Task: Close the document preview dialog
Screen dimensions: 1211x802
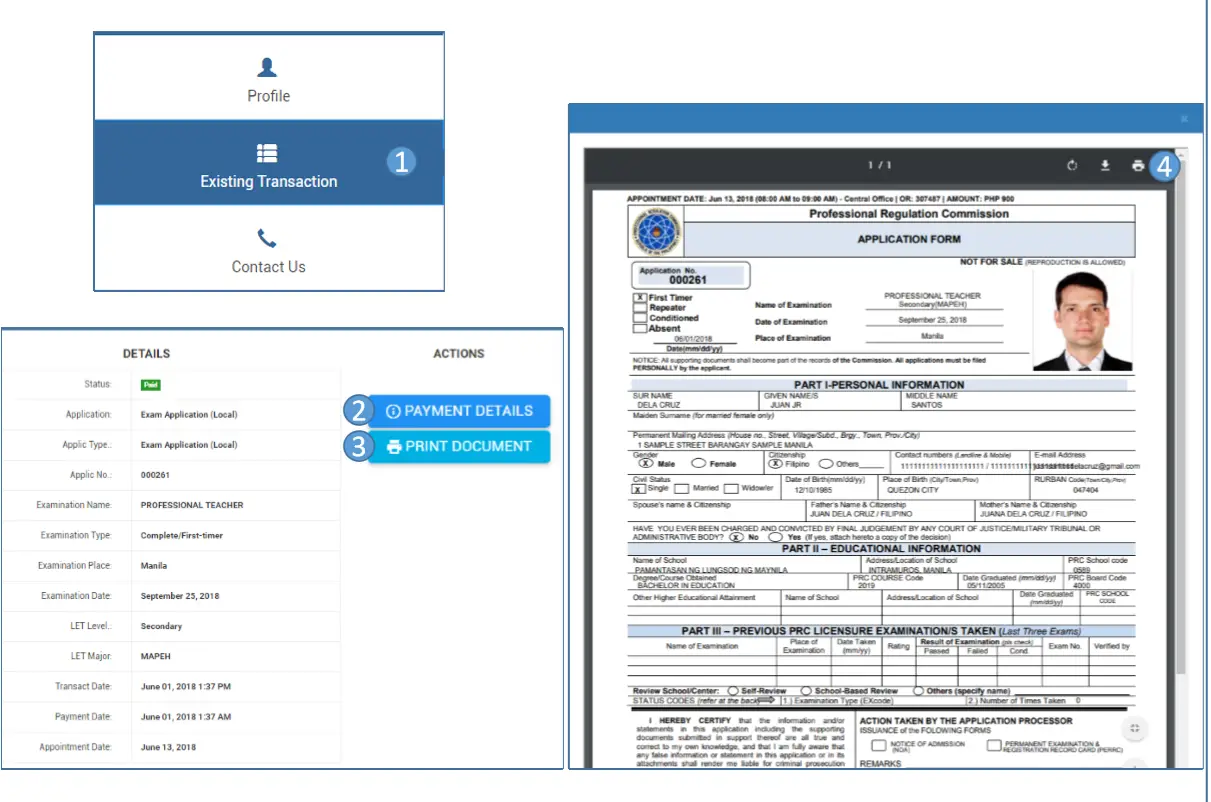Action: click(x=1184, y=118)
